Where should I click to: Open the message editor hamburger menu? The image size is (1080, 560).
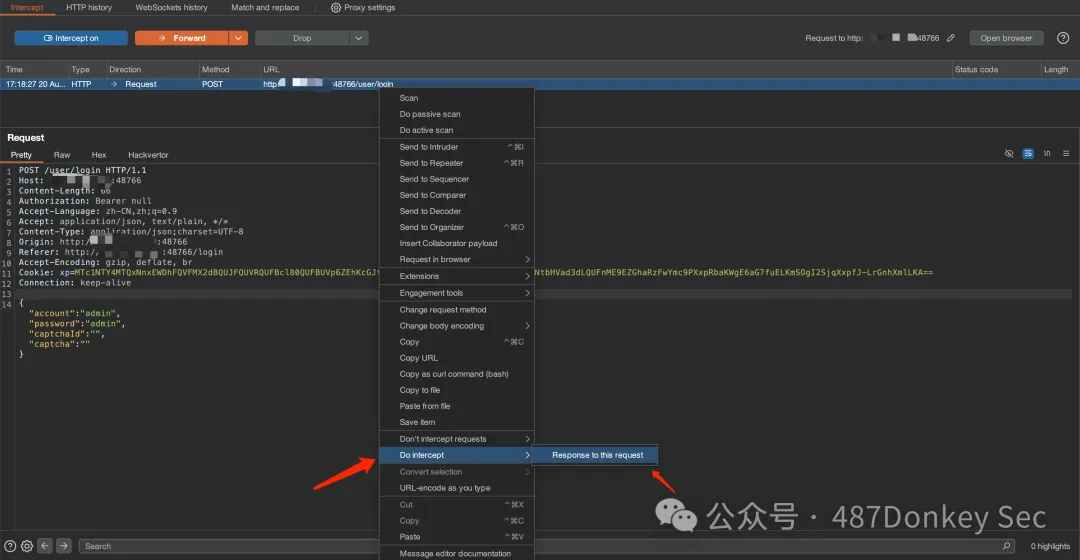[x=1066, y=154]
